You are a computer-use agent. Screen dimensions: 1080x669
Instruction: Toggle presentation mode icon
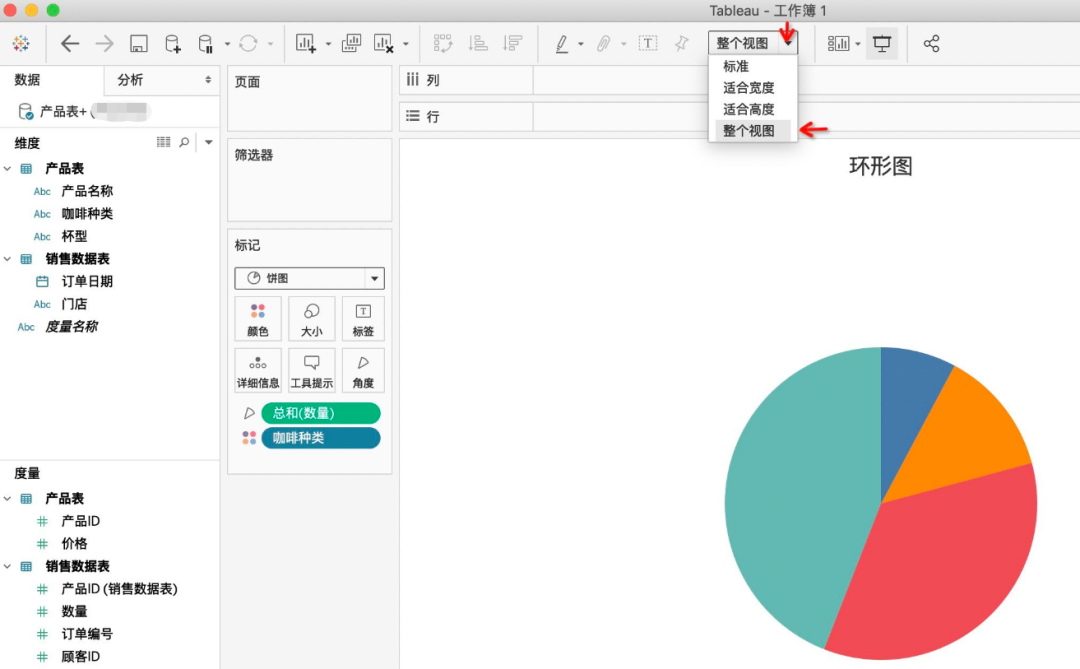coord(882,44)
